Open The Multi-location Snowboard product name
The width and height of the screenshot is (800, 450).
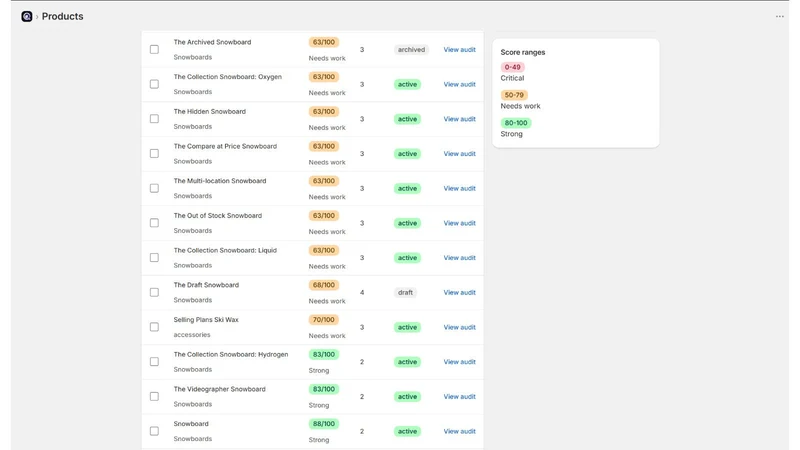tap(220, 181)
